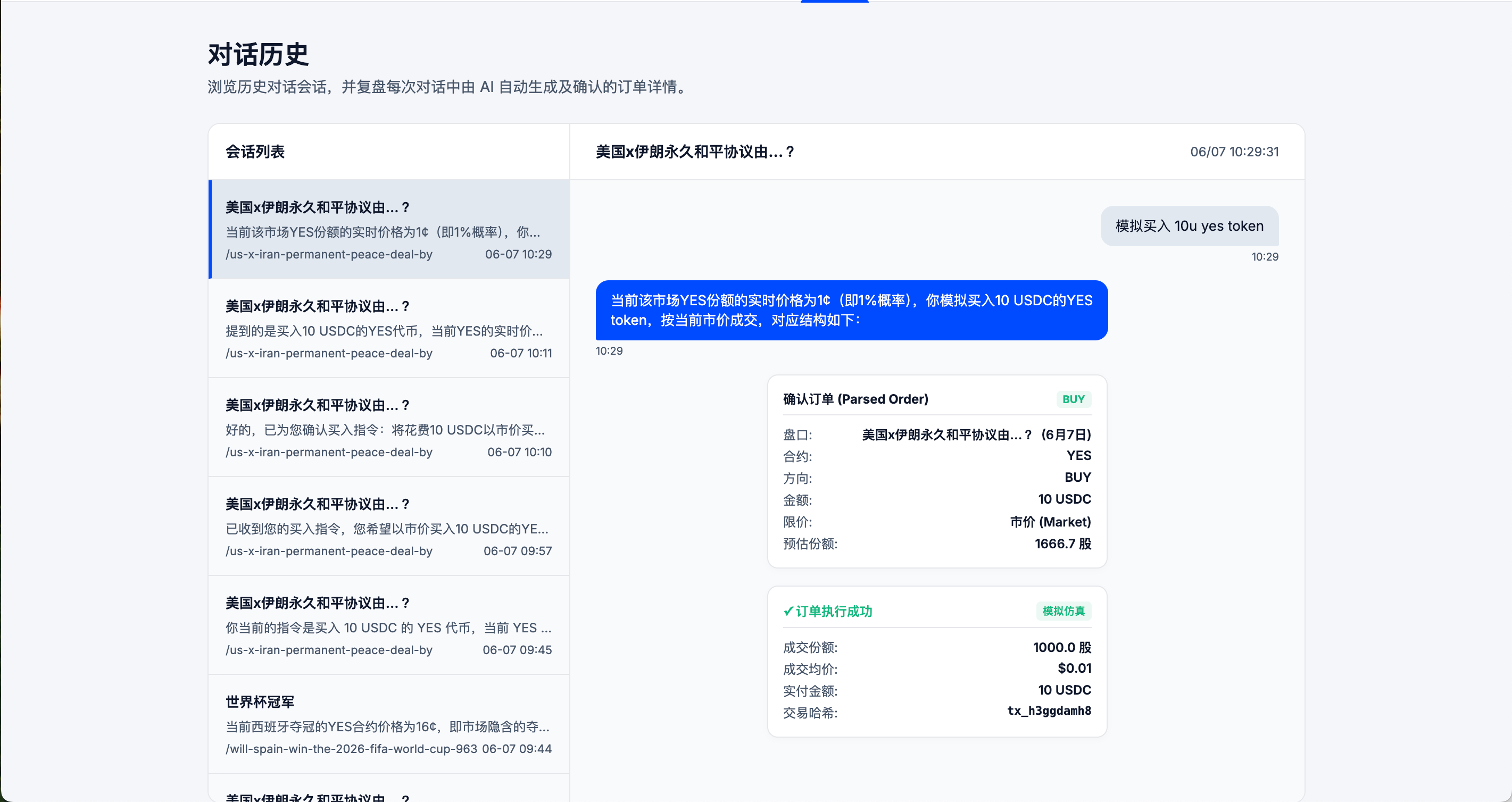Click the YES contract value
This screenshot has width=1512, height=802.
[x=1079, y=456]
